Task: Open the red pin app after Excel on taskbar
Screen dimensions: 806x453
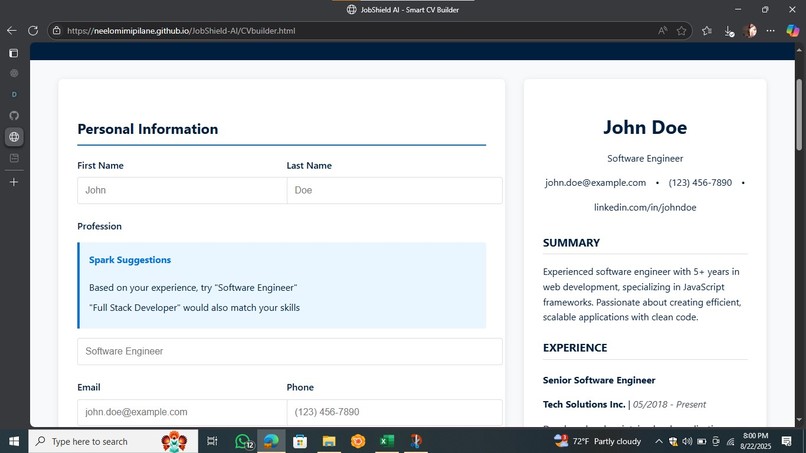Action: click(415, 441)
